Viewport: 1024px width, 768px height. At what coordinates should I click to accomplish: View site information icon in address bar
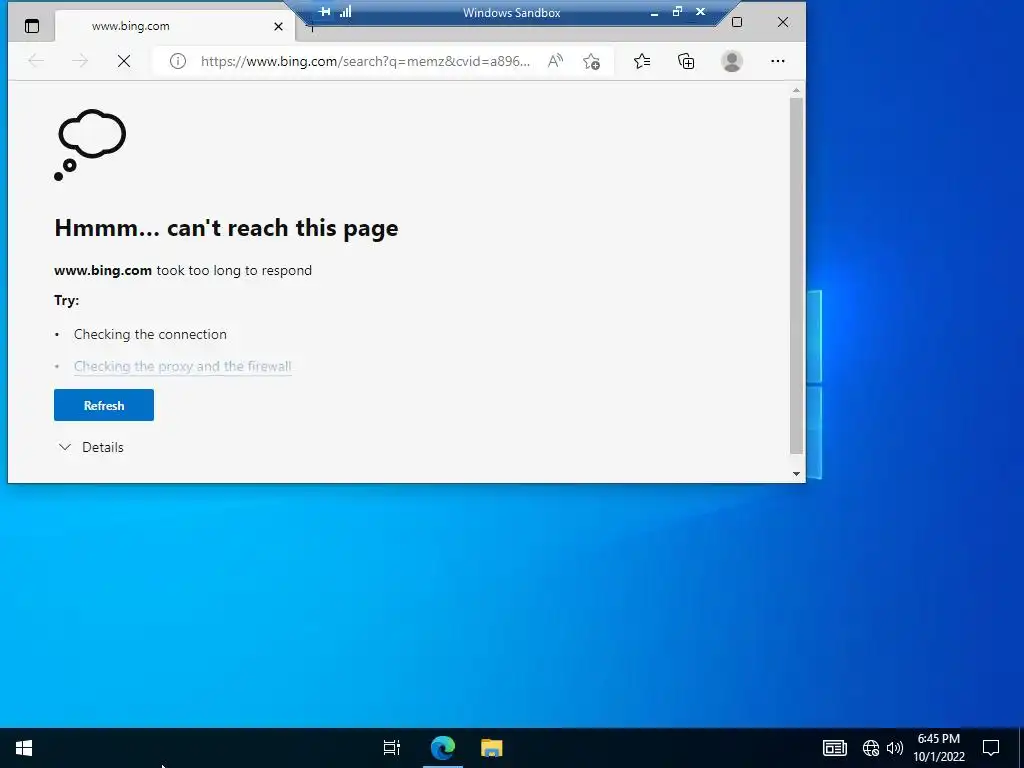178,61
